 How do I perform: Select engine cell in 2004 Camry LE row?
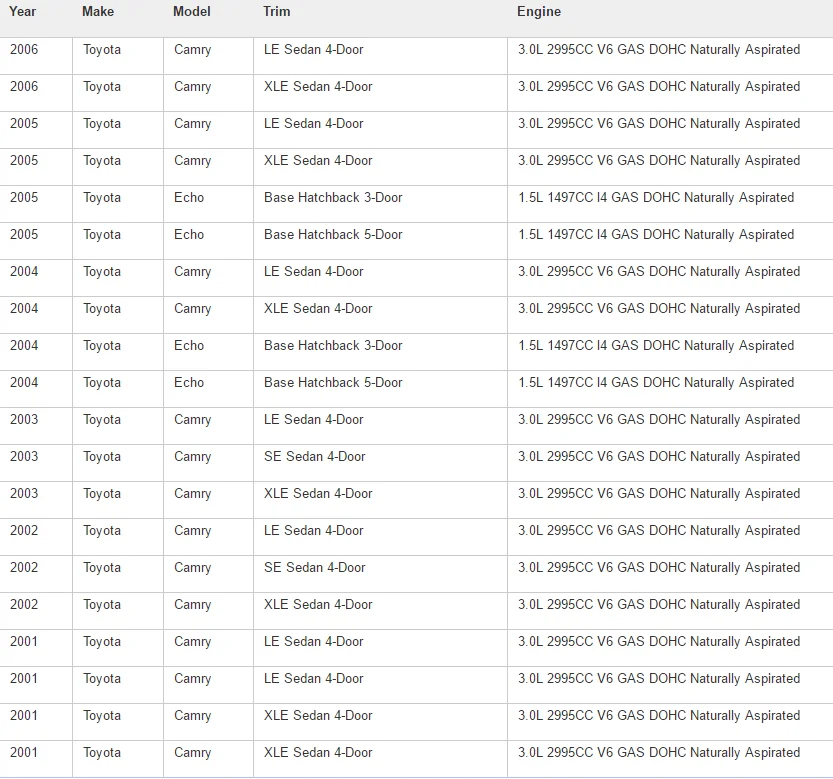pos(670,278)
